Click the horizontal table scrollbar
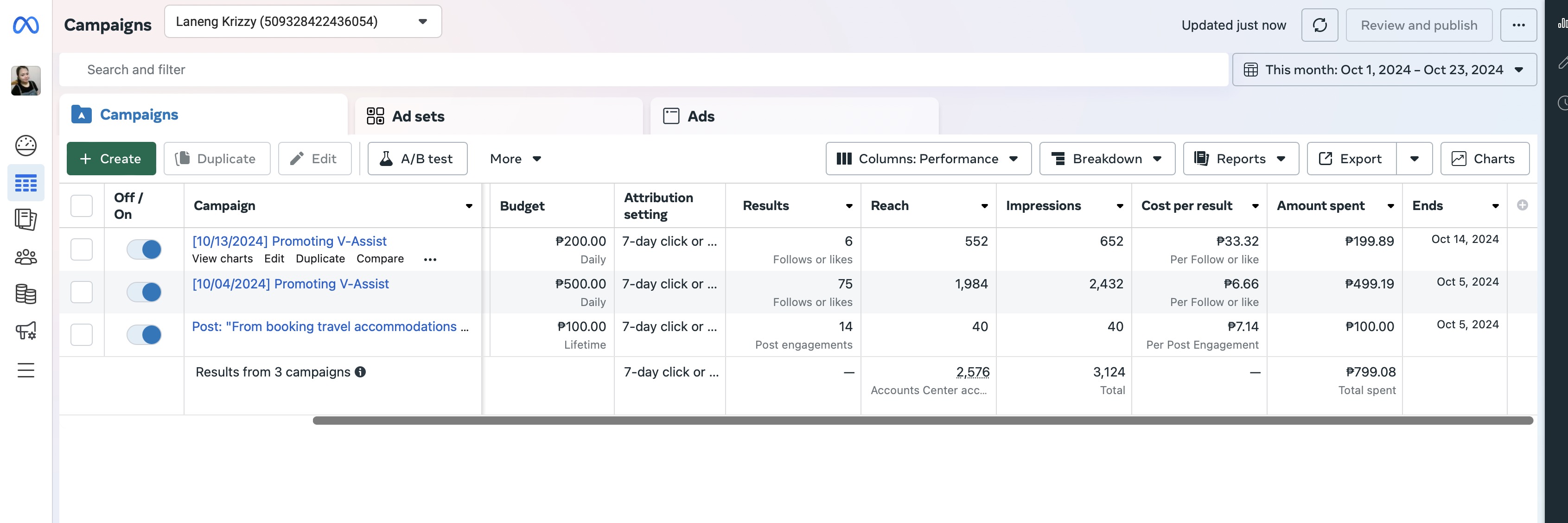The height and width of the screenshot is (523, 1568). 922,421
